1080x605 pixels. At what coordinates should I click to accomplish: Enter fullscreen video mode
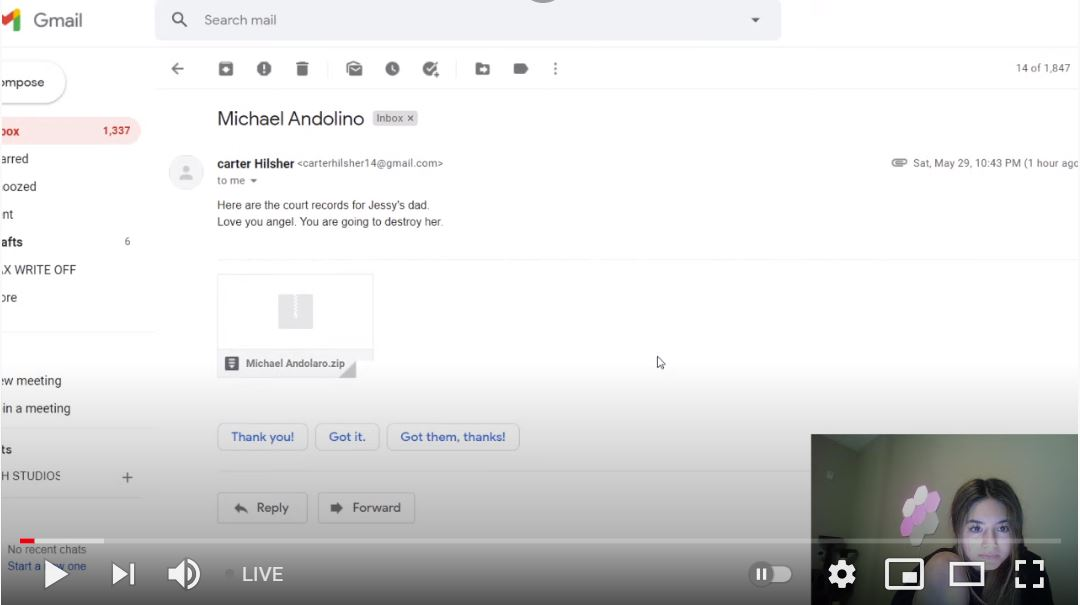(x=1029, y=574)
